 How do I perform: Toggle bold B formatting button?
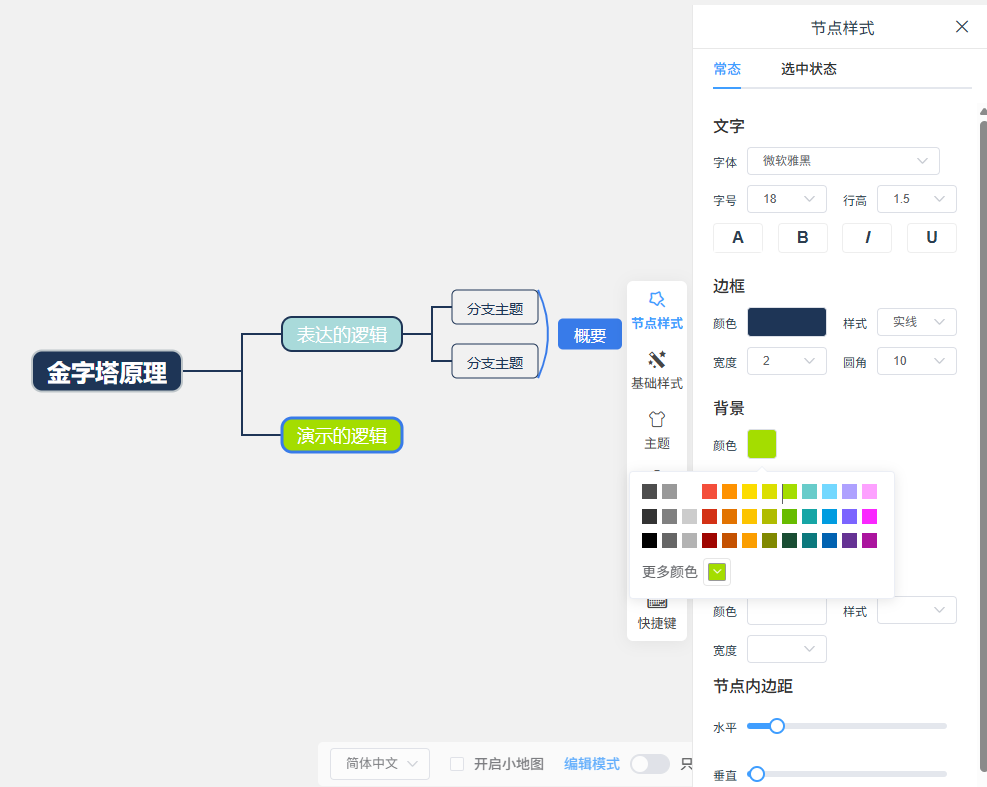(x=803, y=237)
